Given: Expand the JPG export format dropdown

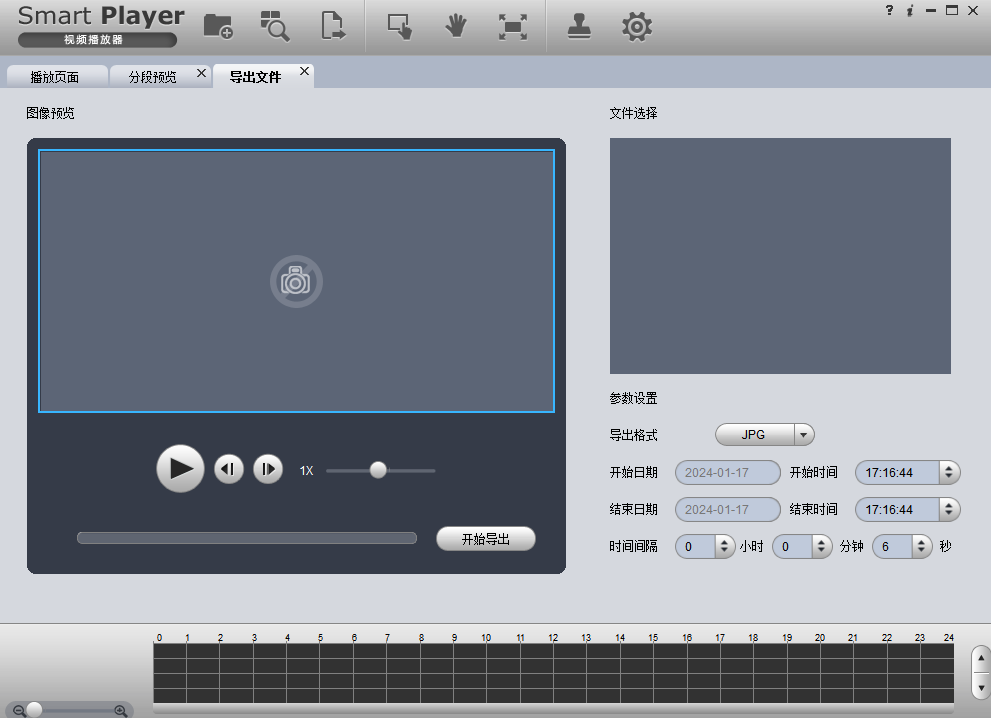Looking at the screenshot, I should (803, 435).
